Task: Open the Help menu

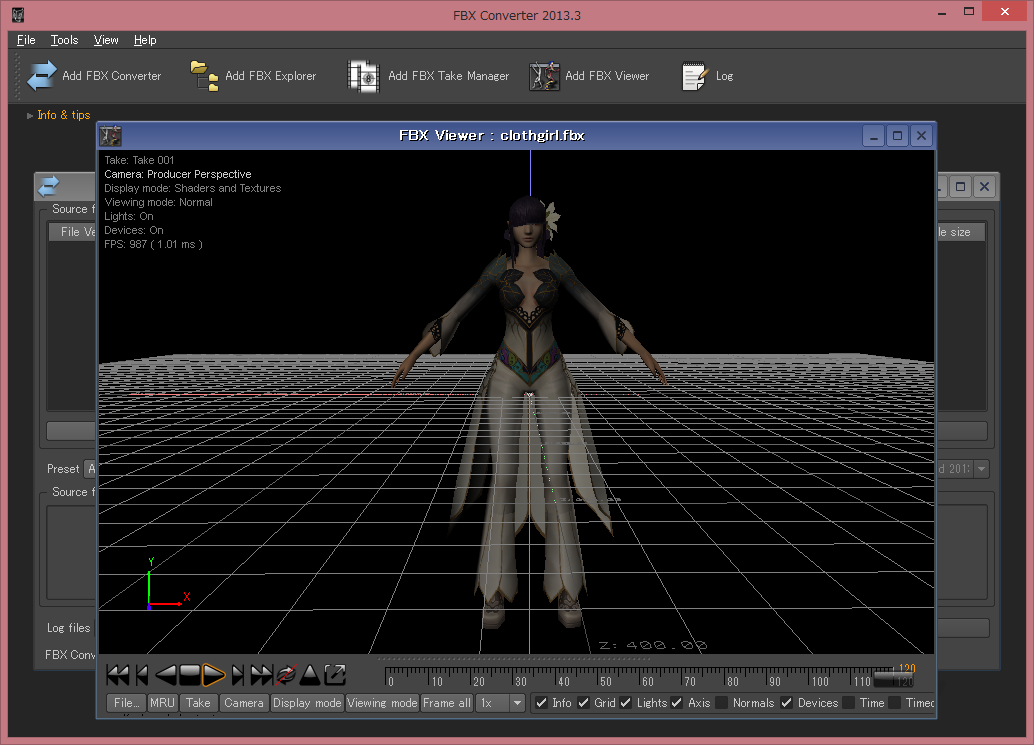Action: (x=145, y=40)
